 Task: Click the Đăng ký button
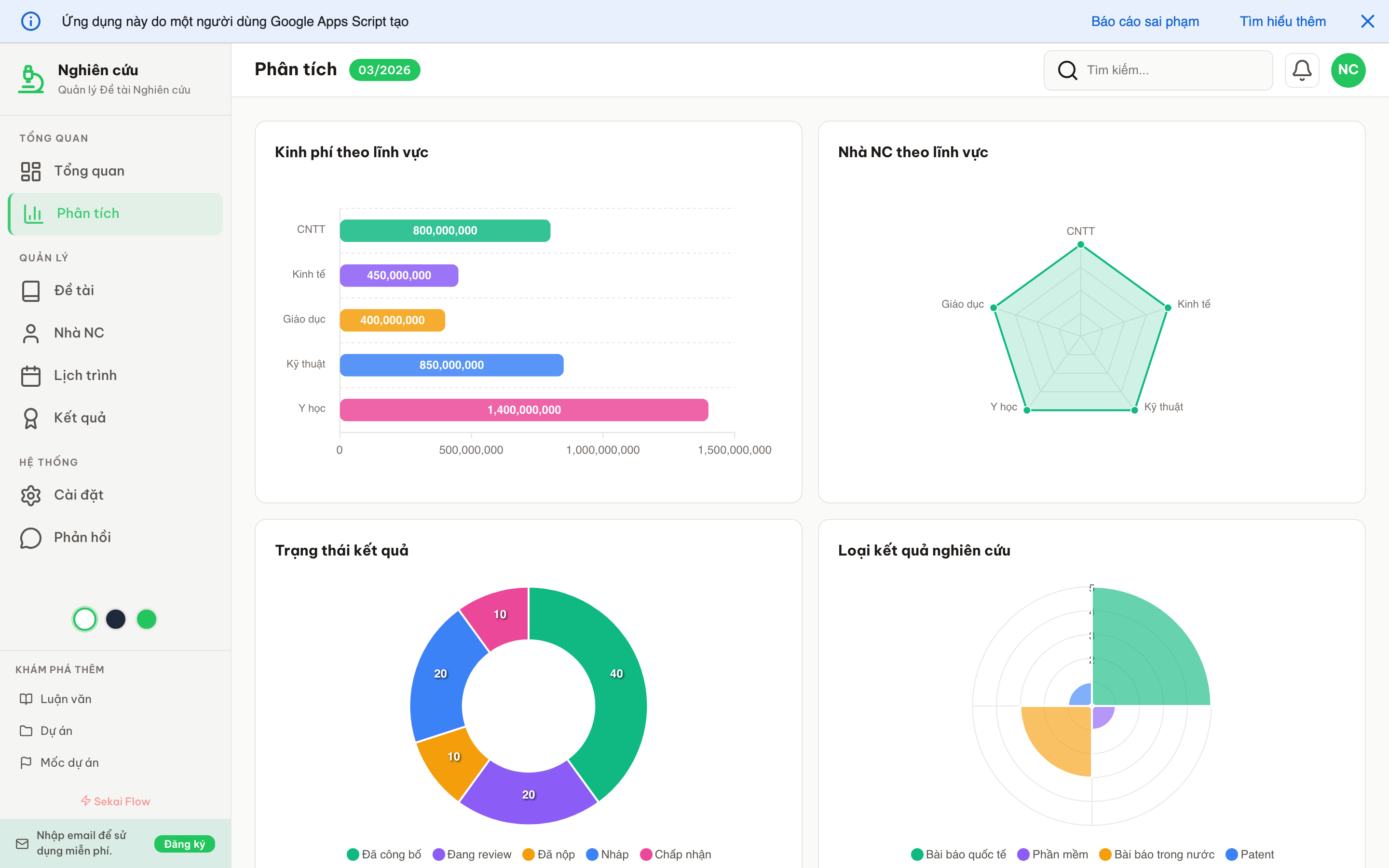pos(184,844)
